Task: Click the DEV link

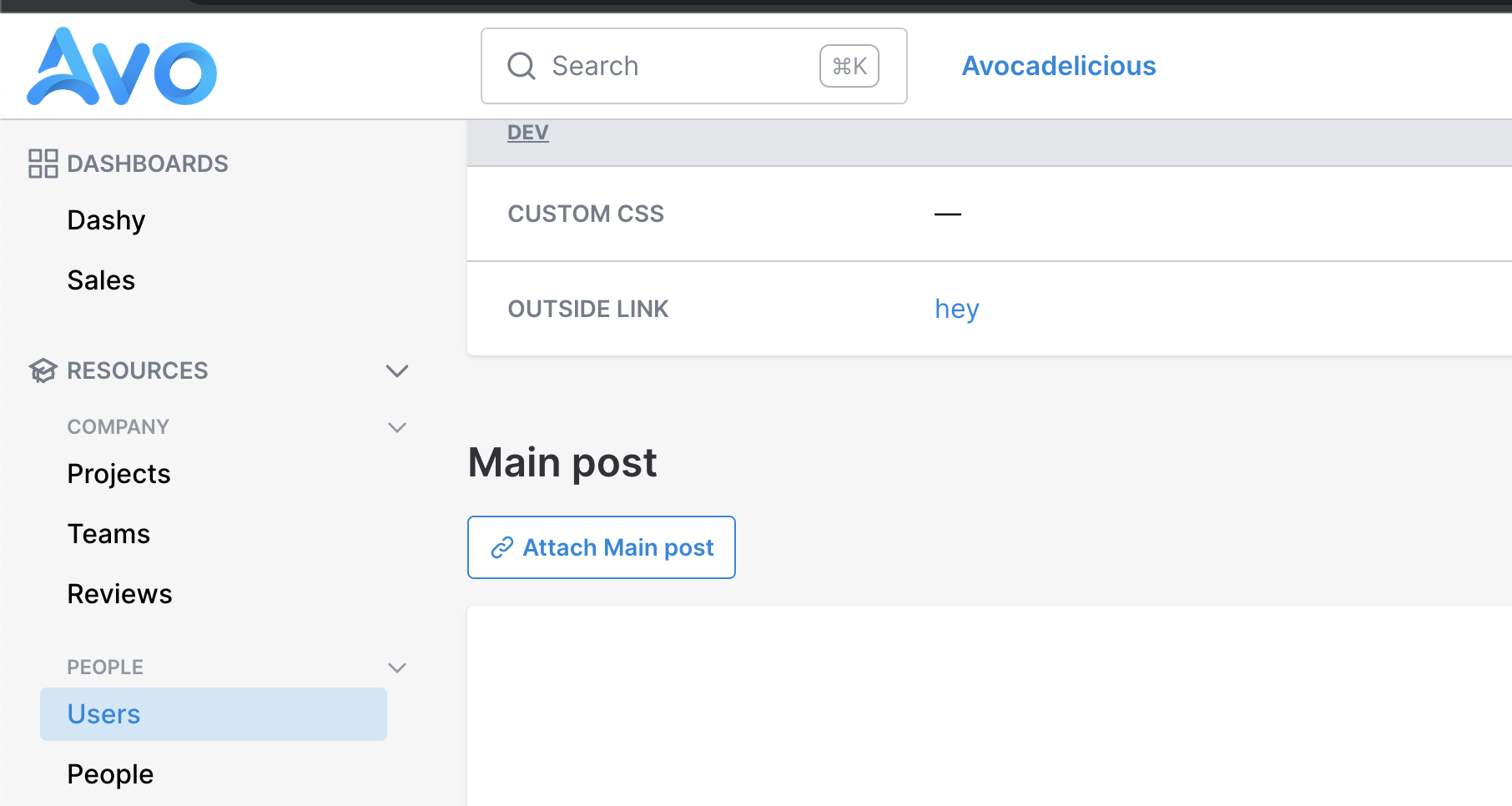Action: 528,132
